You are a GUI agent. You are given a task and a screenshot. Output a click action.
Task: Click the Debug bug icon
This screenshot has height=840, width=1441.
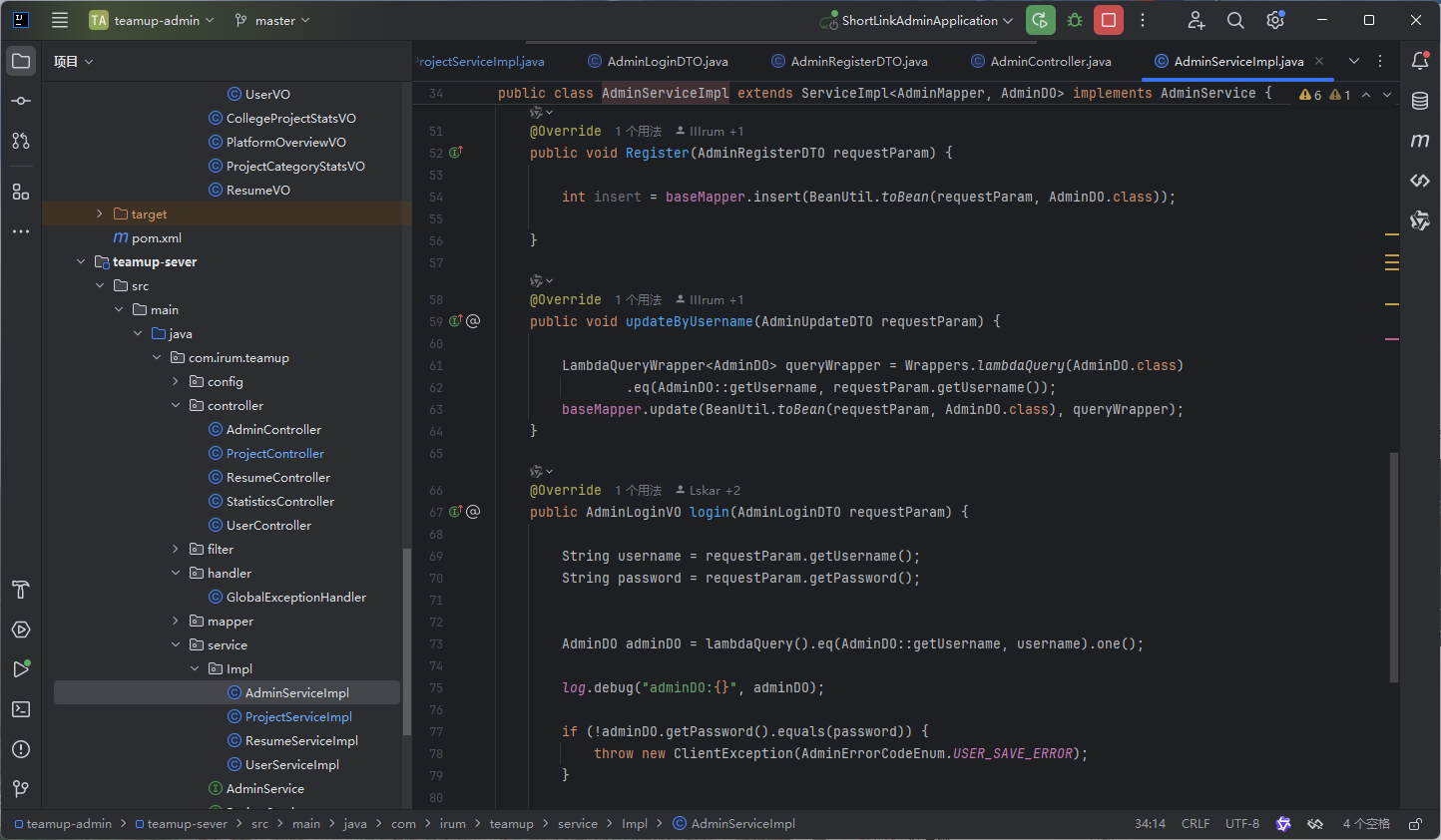click(x=1075, y=20)
